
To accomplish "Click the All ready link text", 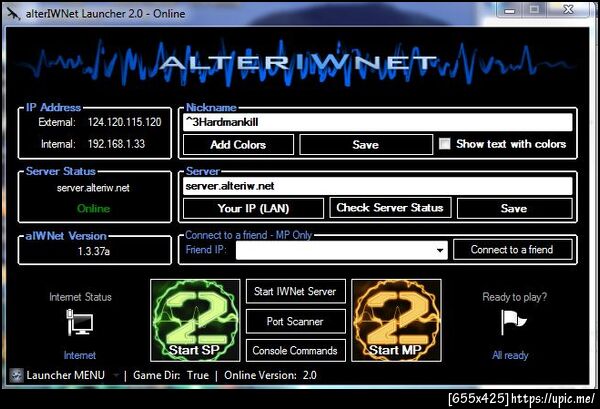I will (510, 355).
